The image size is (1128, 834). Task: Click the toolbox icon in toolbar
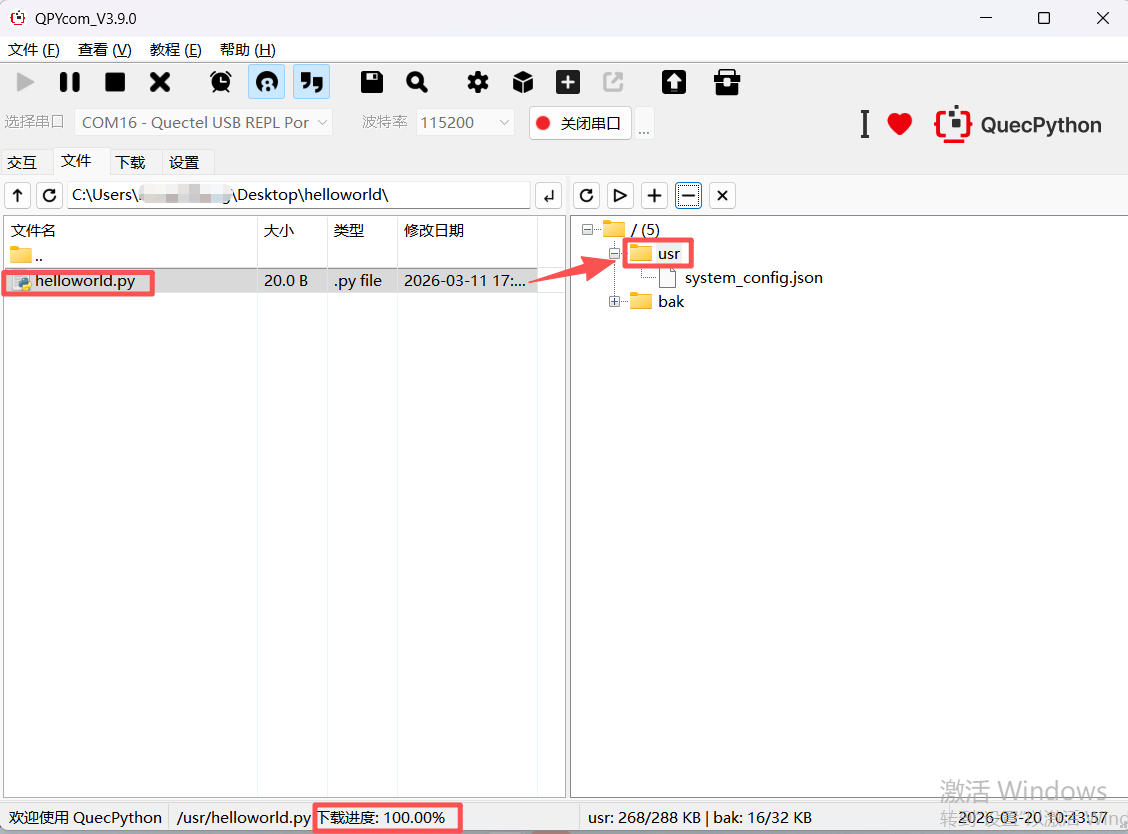click(x=727, y=82)
